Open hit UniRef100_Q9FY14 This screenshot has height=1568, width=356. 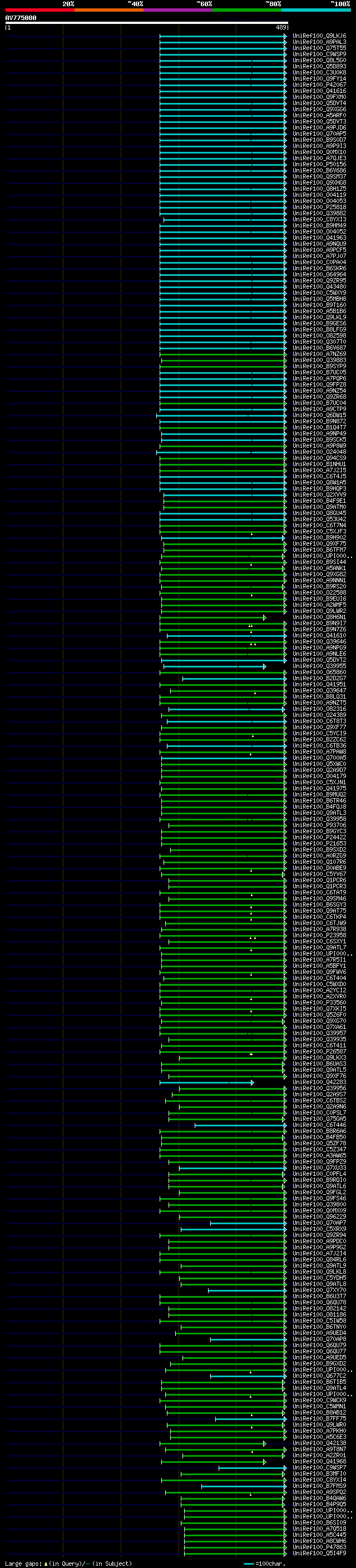click(319, 78)
